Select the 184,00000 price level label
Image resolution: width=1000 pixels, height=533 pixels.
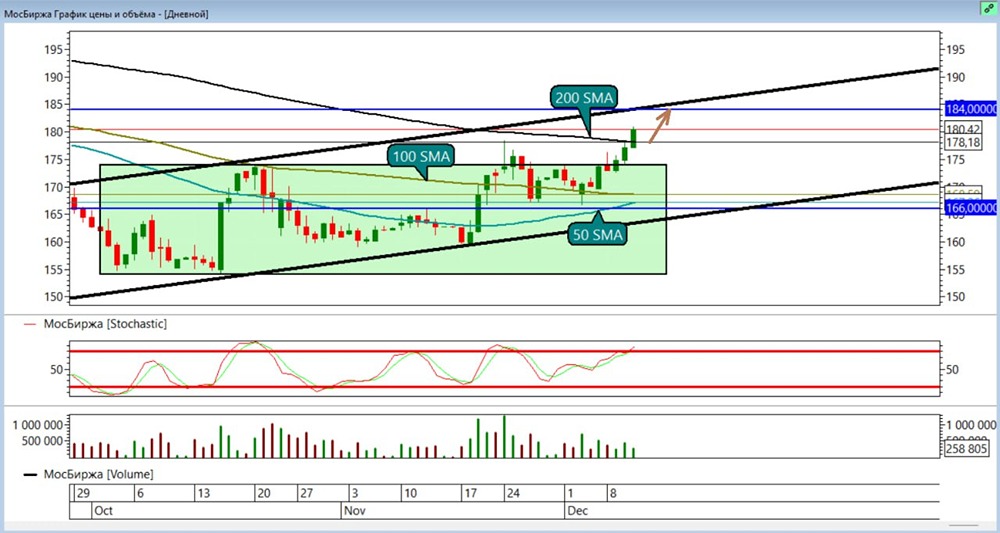971,109
